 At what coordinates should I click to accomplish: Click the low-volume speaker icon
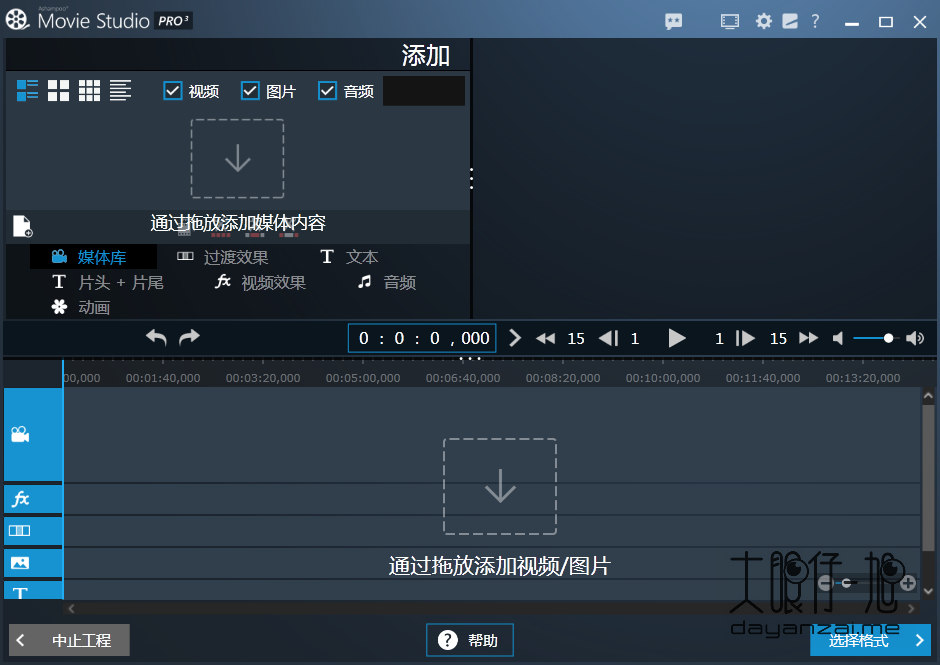point(838,339)
